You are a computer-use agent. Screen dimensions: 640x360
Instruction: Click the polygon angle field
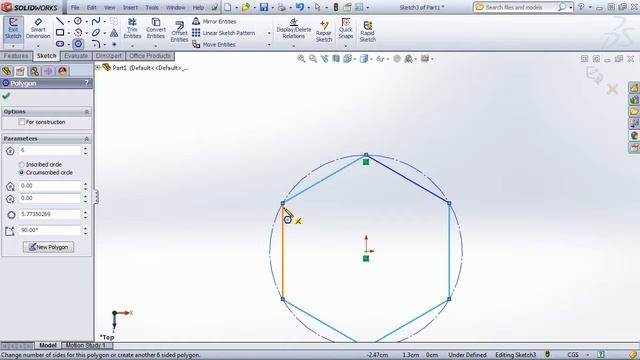click(x=50, y=230)
